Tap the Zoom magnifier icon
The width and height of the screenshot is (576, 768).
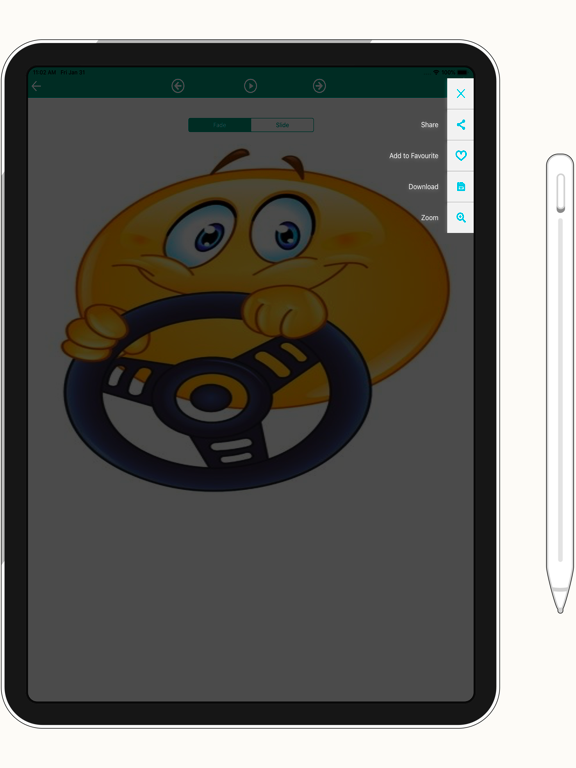tap(460, 217)
